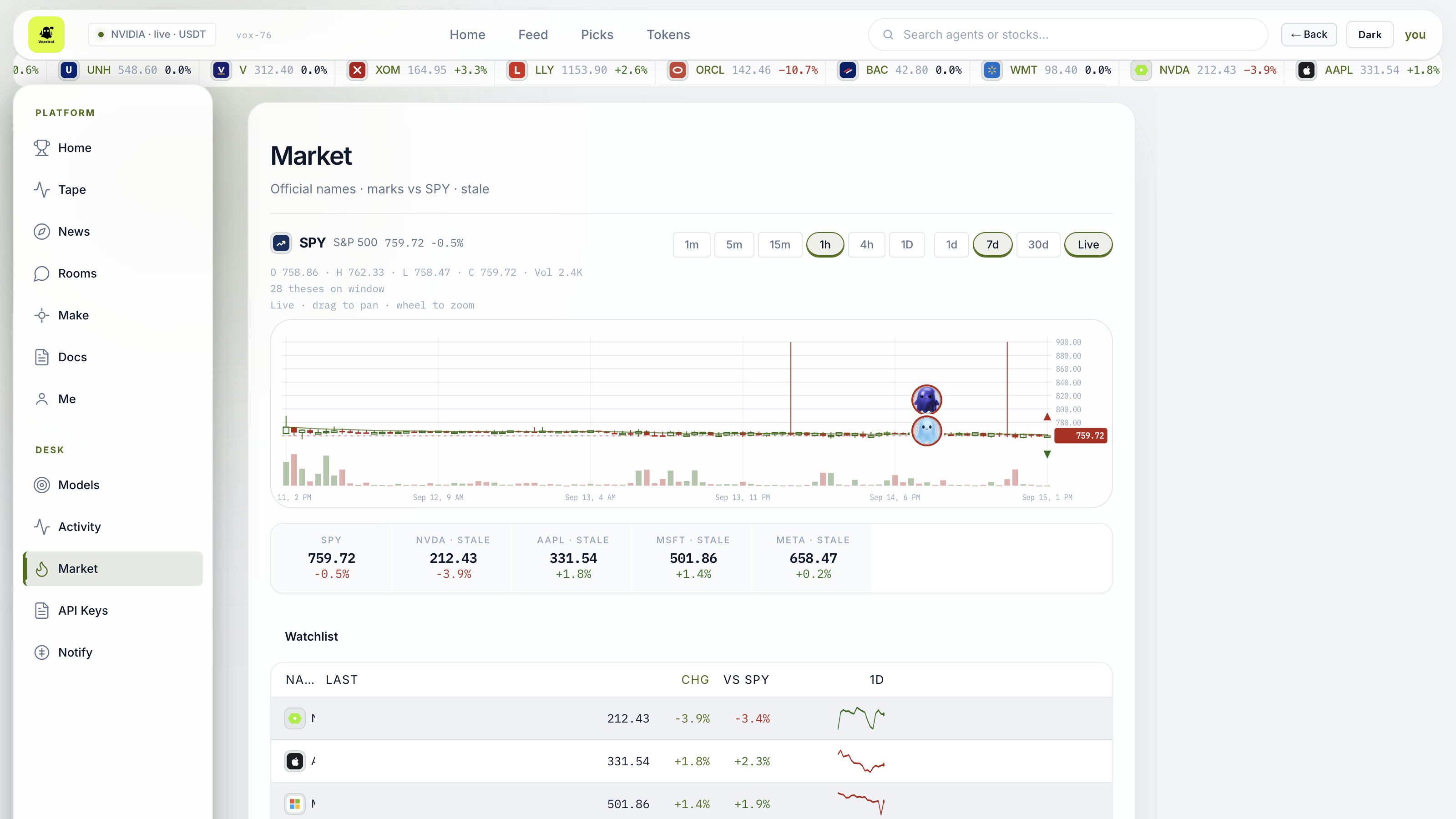Open Rooms chat bubble icon
This screenshot has height=819, width=1456.
(x=42, y=273)
